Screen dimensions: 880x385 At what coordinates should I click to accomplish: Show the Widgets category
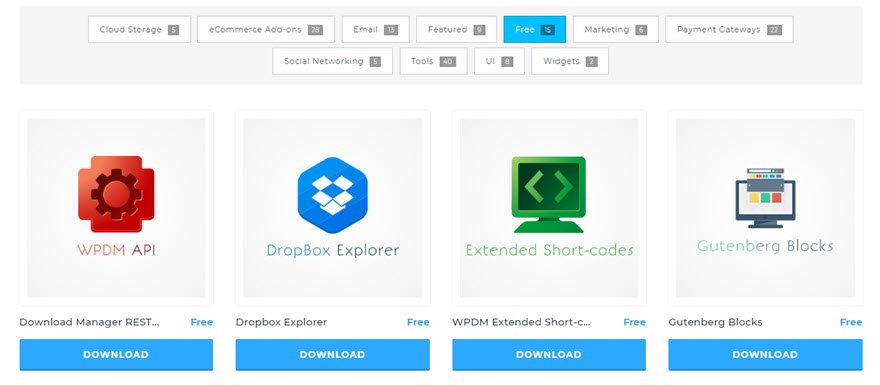coord(570,61)
